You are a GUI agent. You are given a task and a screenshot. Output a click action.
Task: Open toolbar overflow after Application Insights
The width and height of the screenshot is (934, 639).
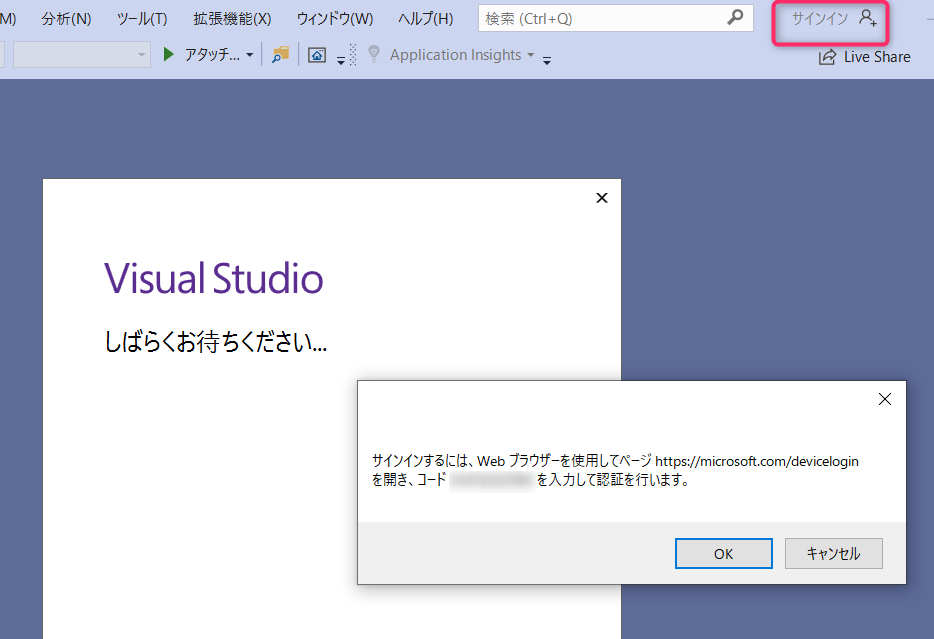pos(547,60)
